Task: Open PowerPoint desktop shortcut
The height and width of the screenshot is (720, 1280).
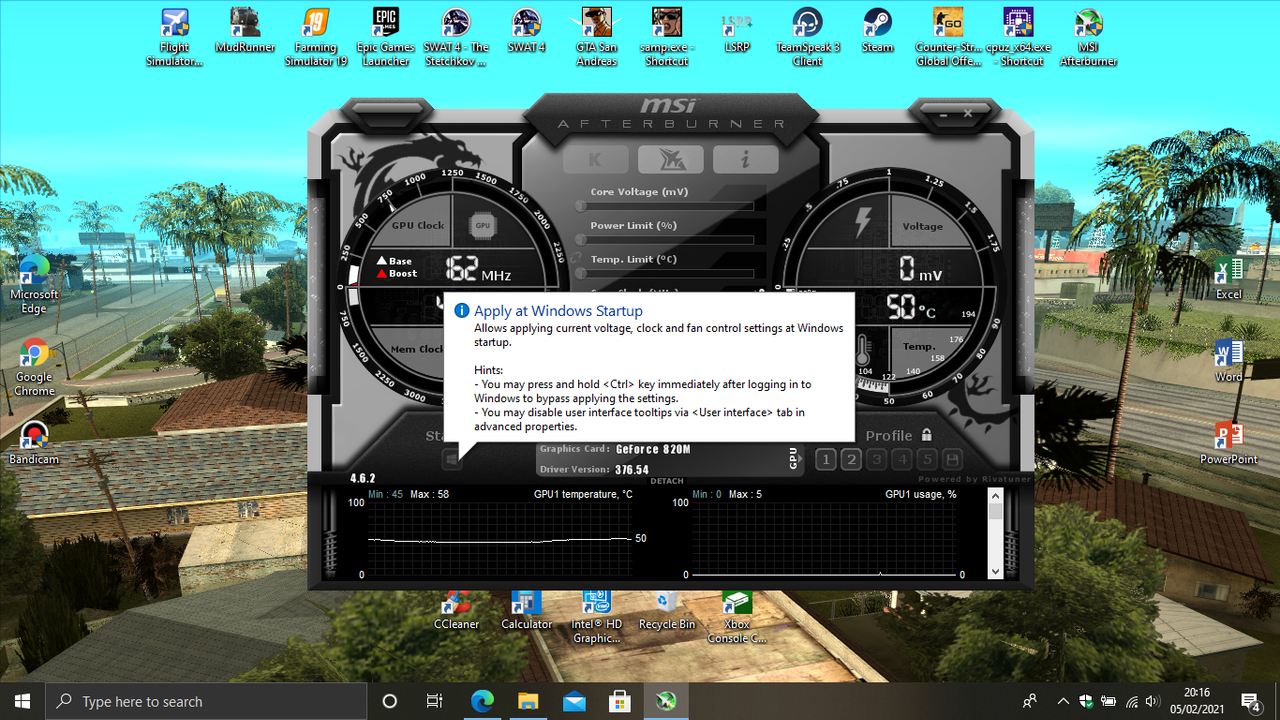Action: click(1229, 443)
